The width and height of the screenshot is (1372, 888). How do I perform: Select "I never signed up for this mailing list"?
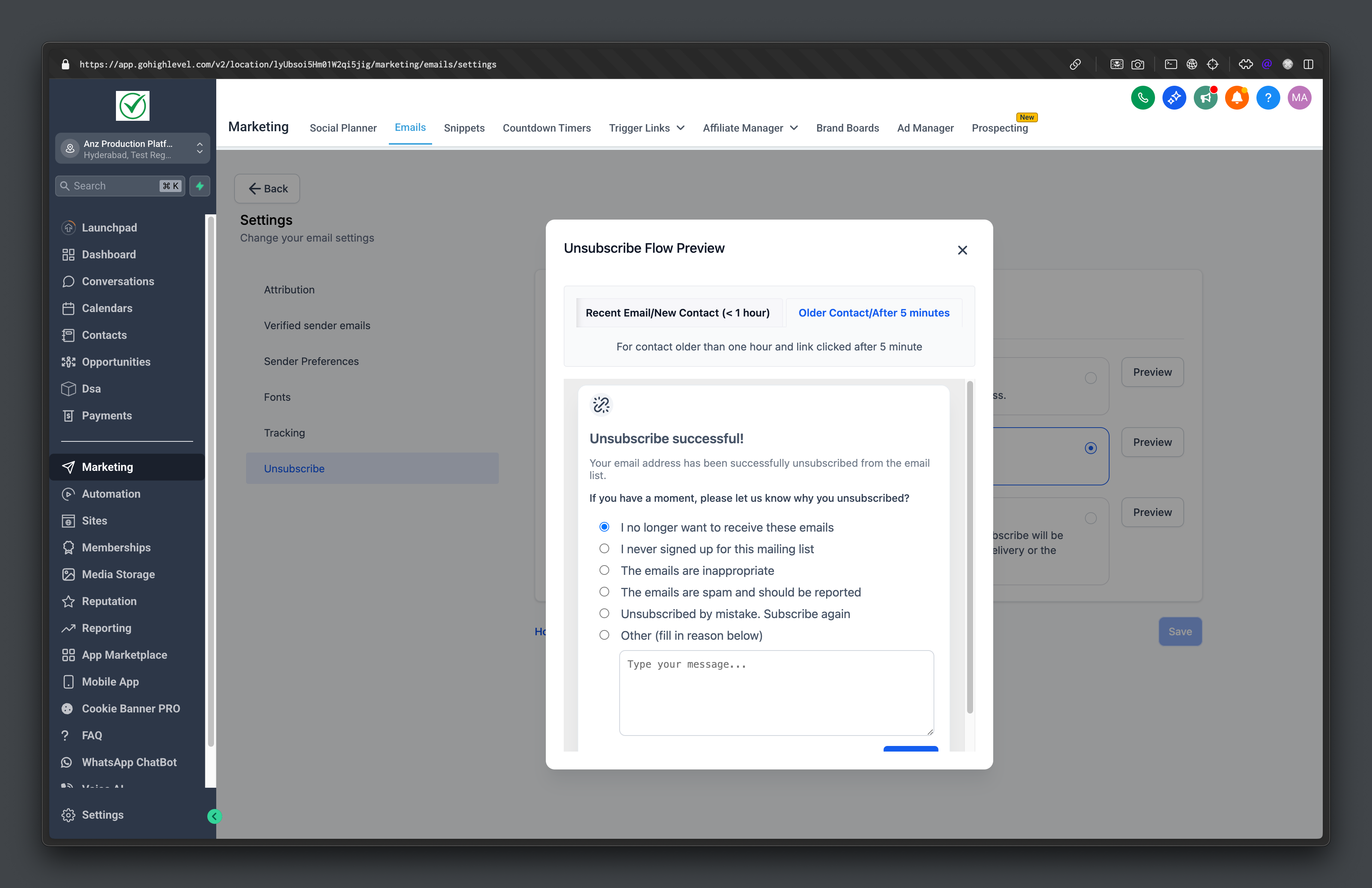point(604,549)
